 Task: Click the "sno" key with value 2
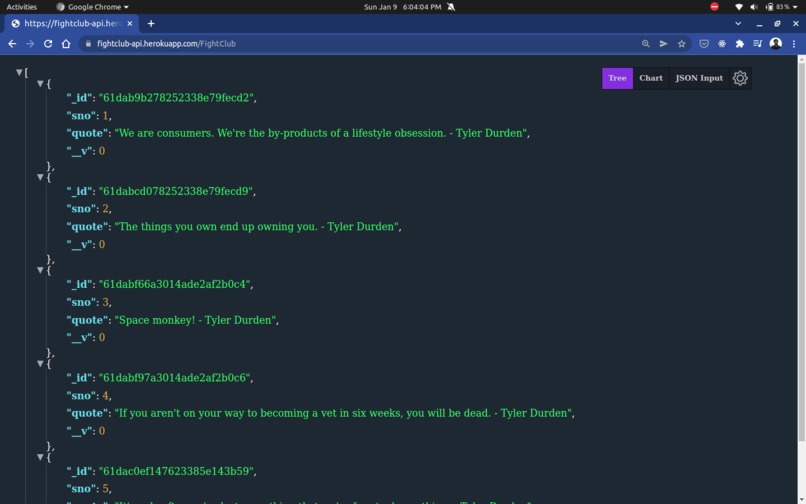(81, 209)
